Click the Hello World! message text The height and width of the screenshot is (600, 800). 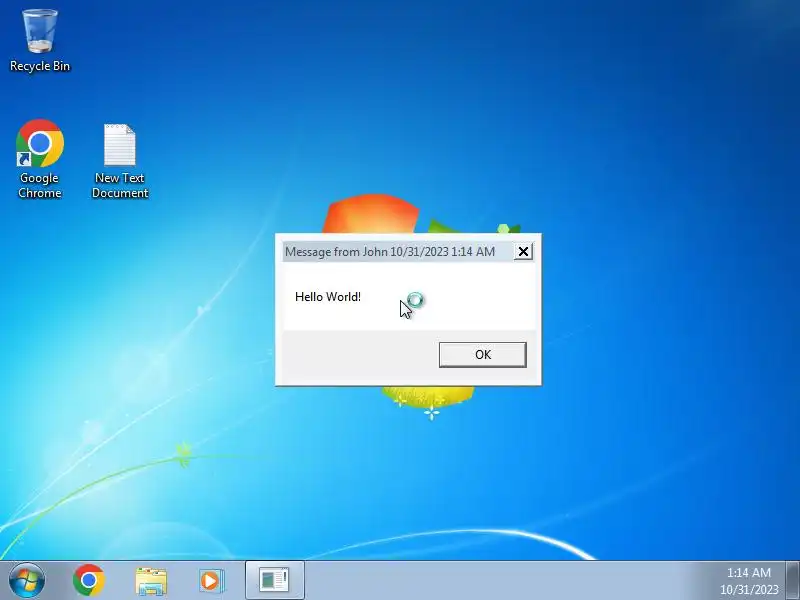click(328, 297)
